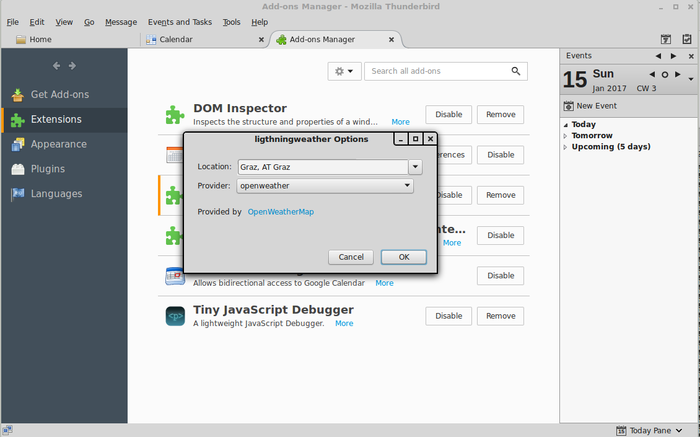Open the Message menu
Screen dimensions: 700x437
tap(121, 22)
